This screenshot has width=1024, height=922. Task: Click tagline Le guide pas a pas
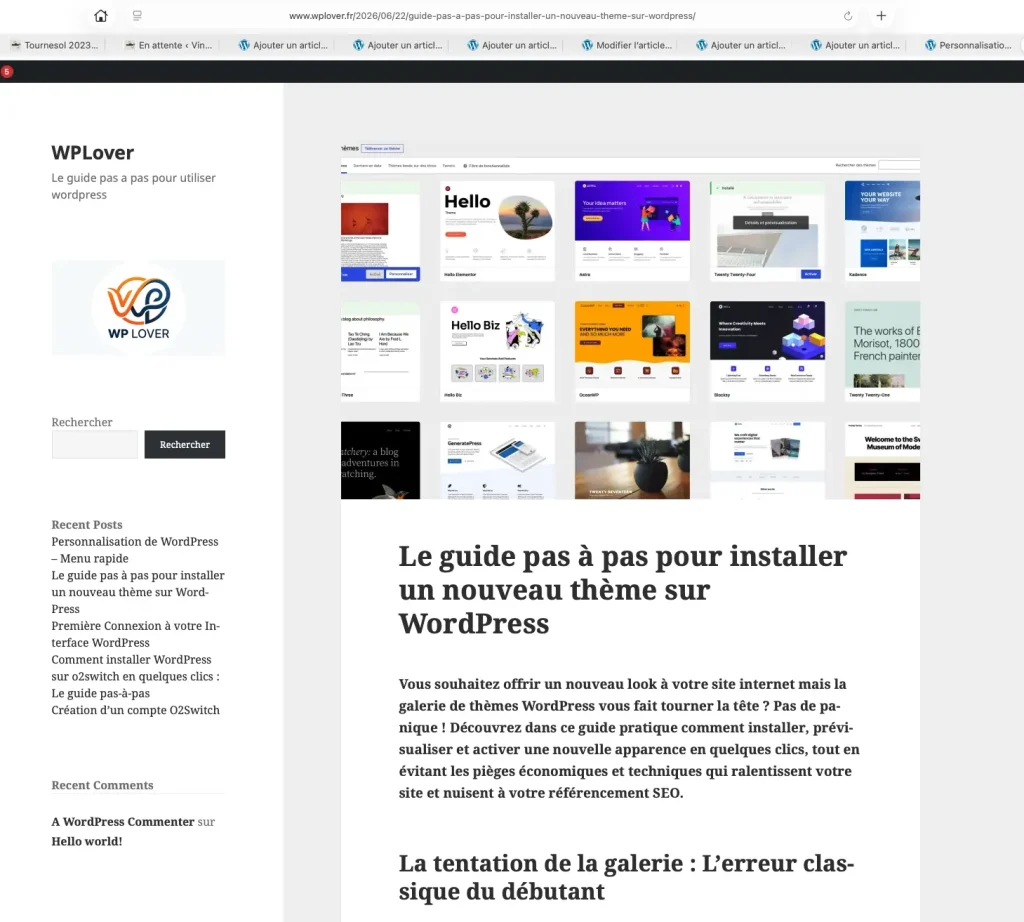tap(133, 186)
